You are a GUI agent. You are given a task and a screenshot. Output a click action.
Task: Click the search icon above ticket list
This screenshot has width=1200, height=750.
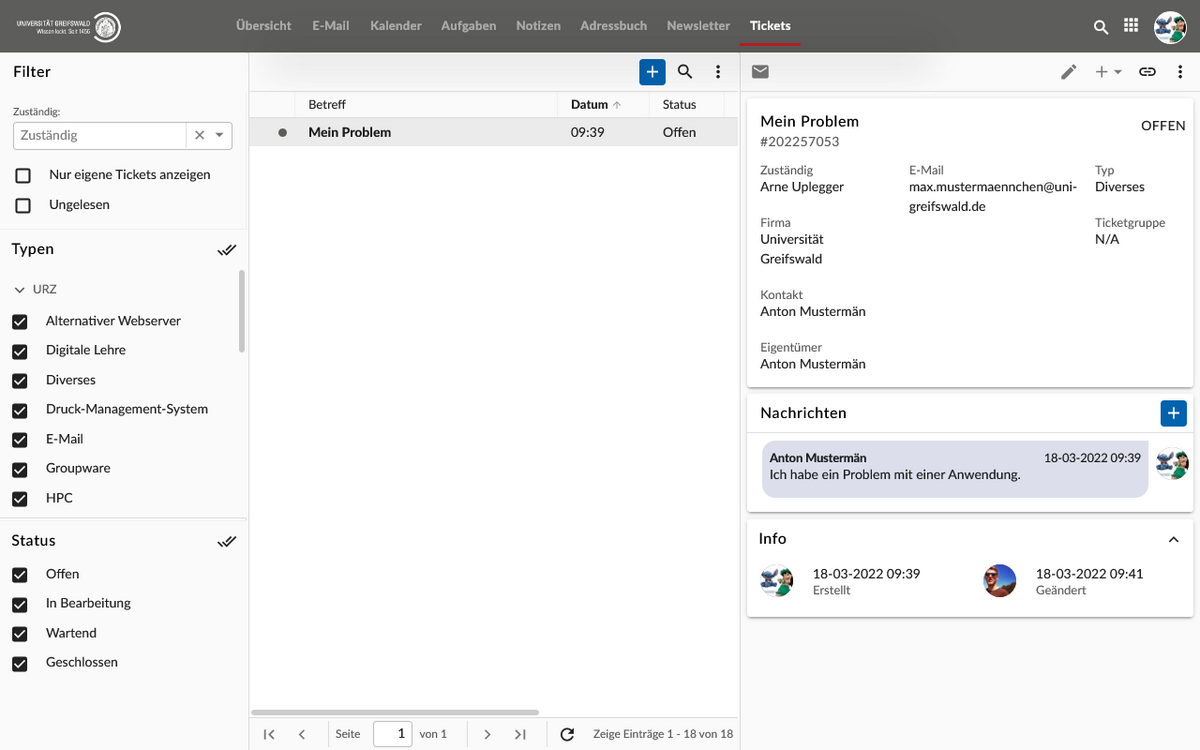coord(685,72)
